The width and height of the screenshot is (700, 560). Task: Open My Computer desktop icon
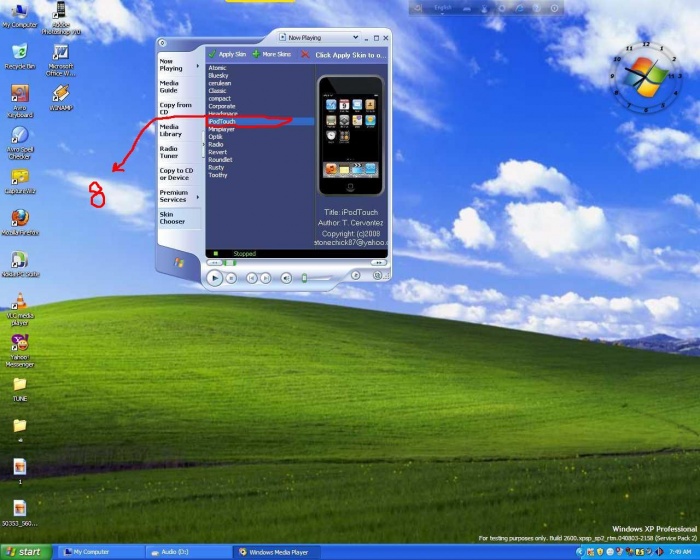point(20,17)
